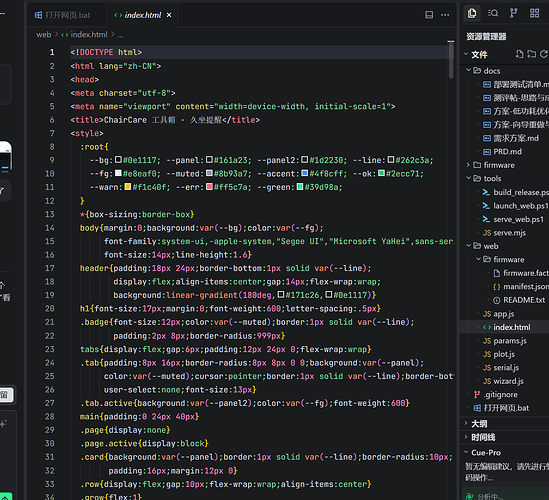Close the index.html editor tab

(169, 15)
